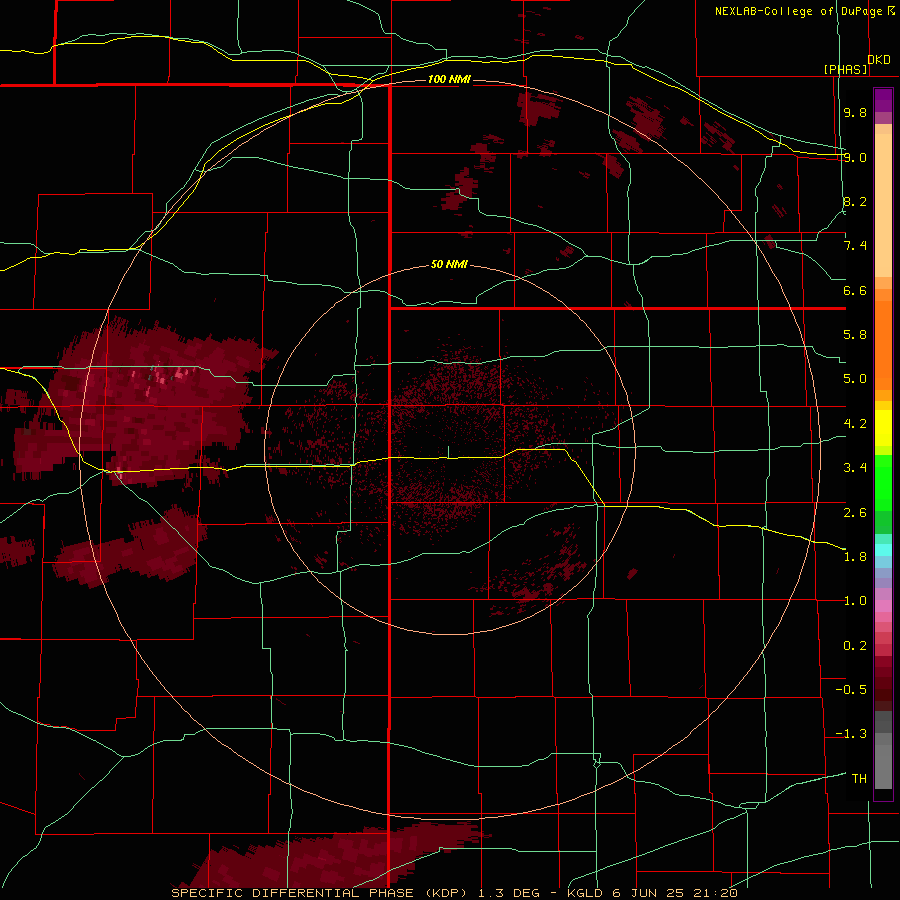
Task: Click the TH threshold label
Action: point(859,779)
